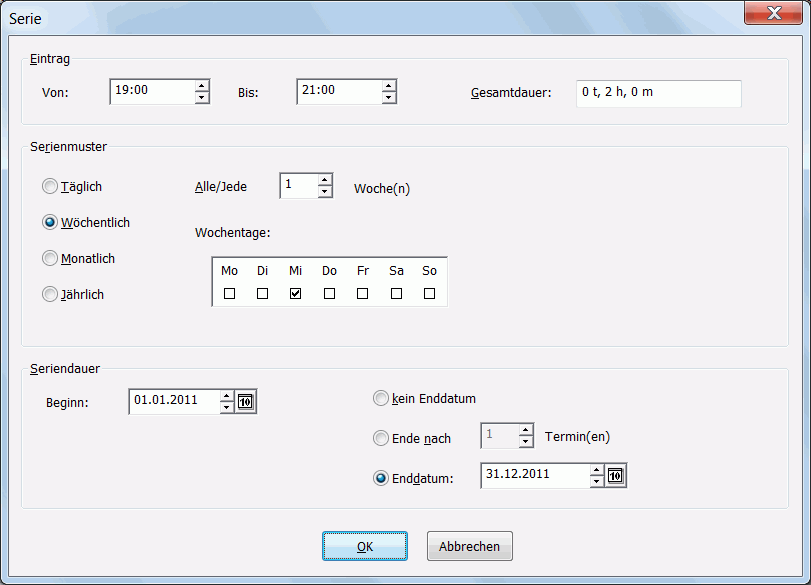The image size is (811, 585).
Task: Confirm the series with OK button
Action: point(364,546)
